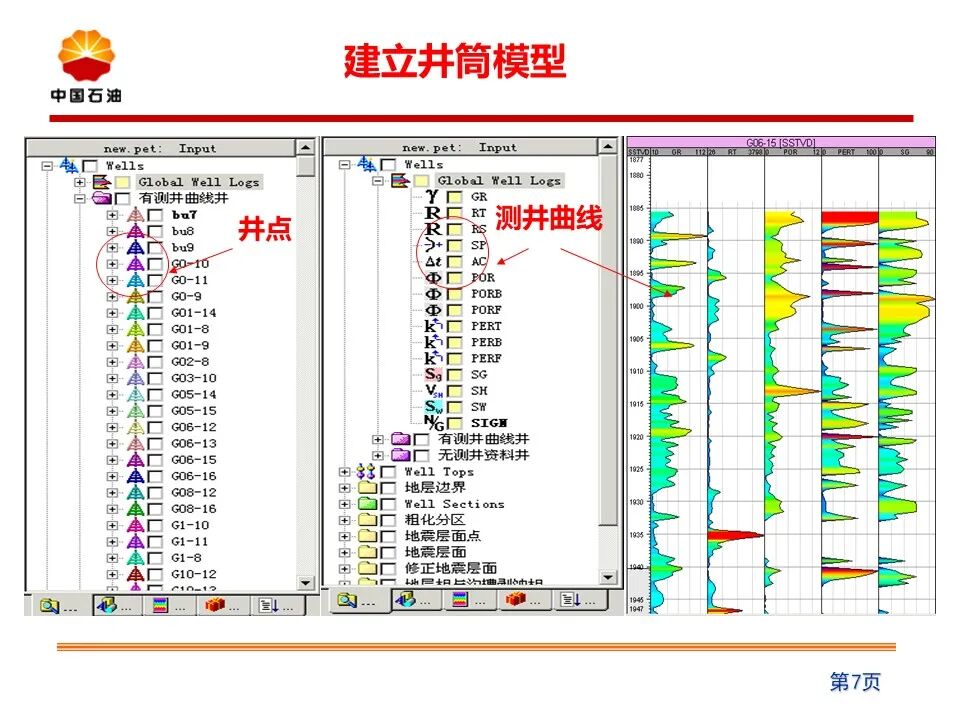
Task: Check the Well Tops checkbox
Action: point(388,471)
